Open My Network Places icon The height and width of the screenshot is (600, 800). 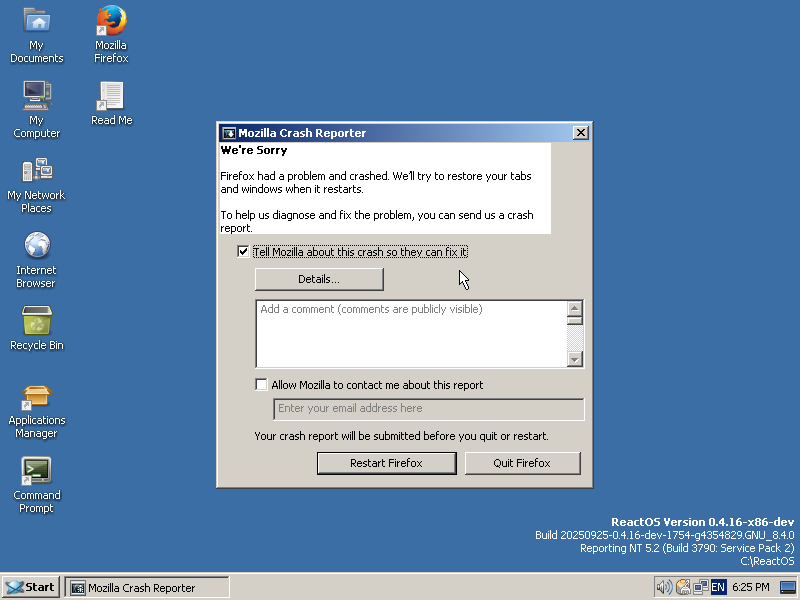(x=36, y=171)
